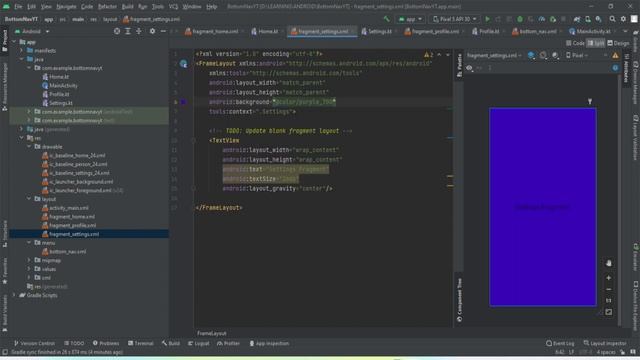Collapse the layout folder
The height and width of the screenshot is (360, 640).
[29, 199]
